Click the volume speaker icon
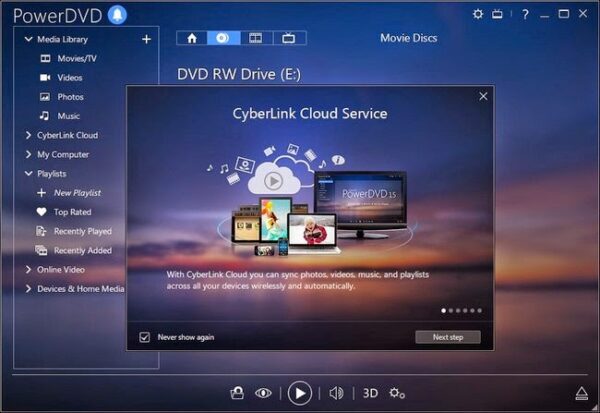600x413 pixels. pyautogui.click(x=336, y=393)
